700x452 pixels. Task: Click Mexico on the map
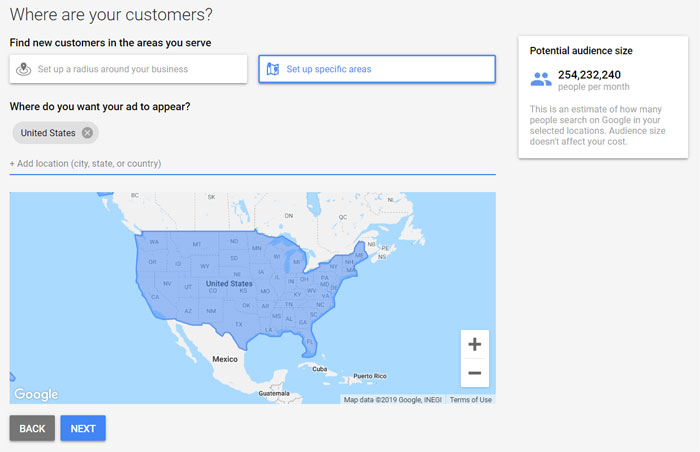(x=225, y=359)
